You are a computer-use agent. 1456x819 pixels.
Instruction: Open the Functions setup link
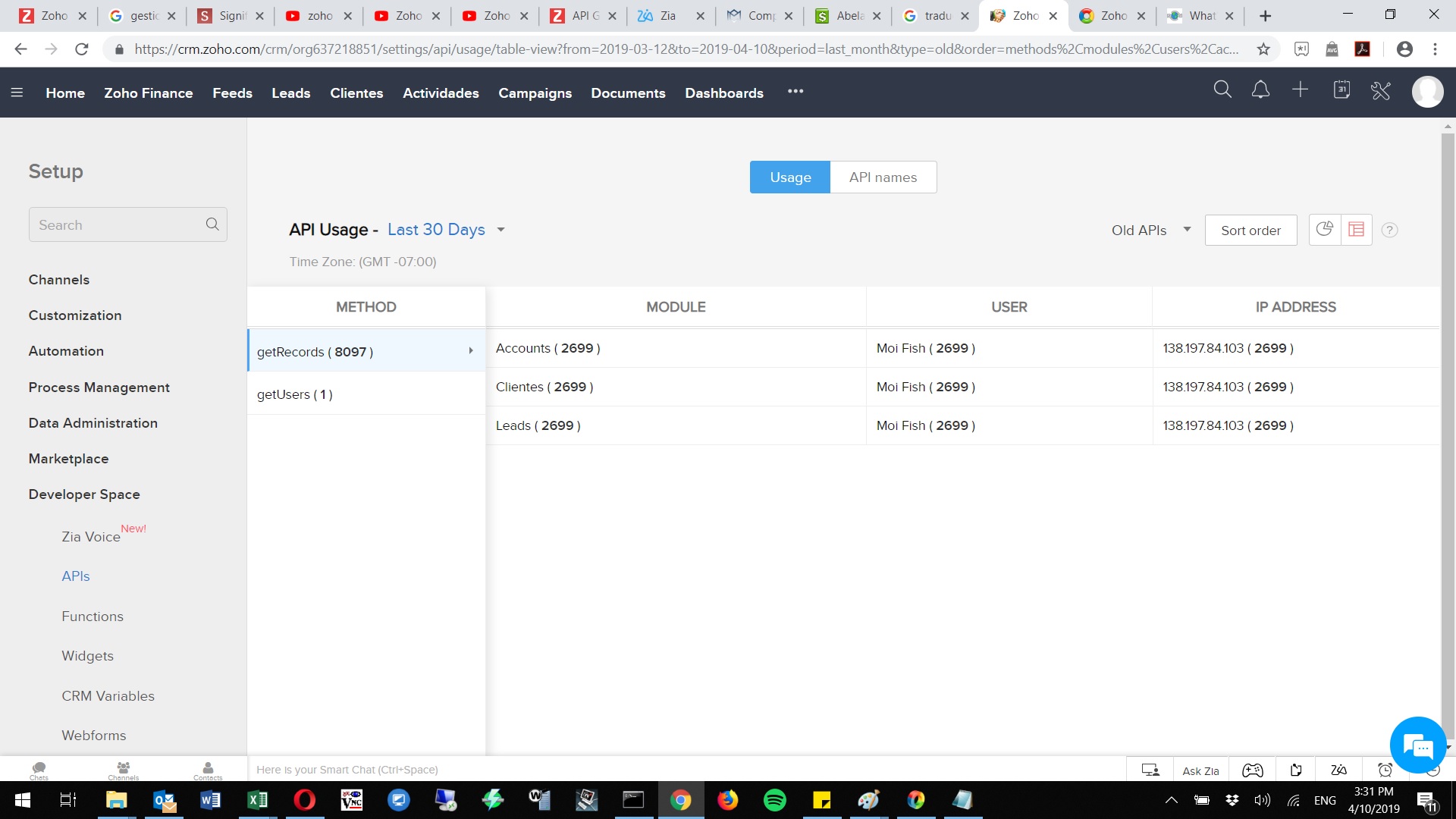93,616
